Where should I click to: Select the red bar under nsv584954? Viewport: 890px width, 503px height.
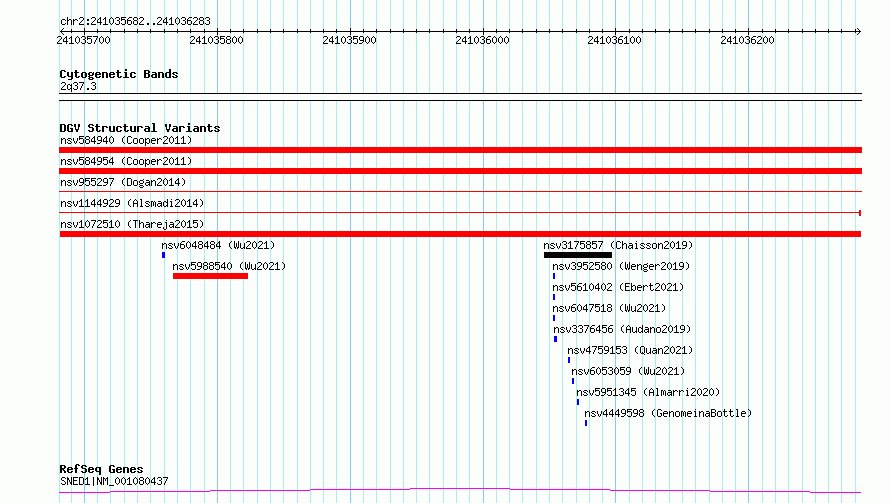460,171
